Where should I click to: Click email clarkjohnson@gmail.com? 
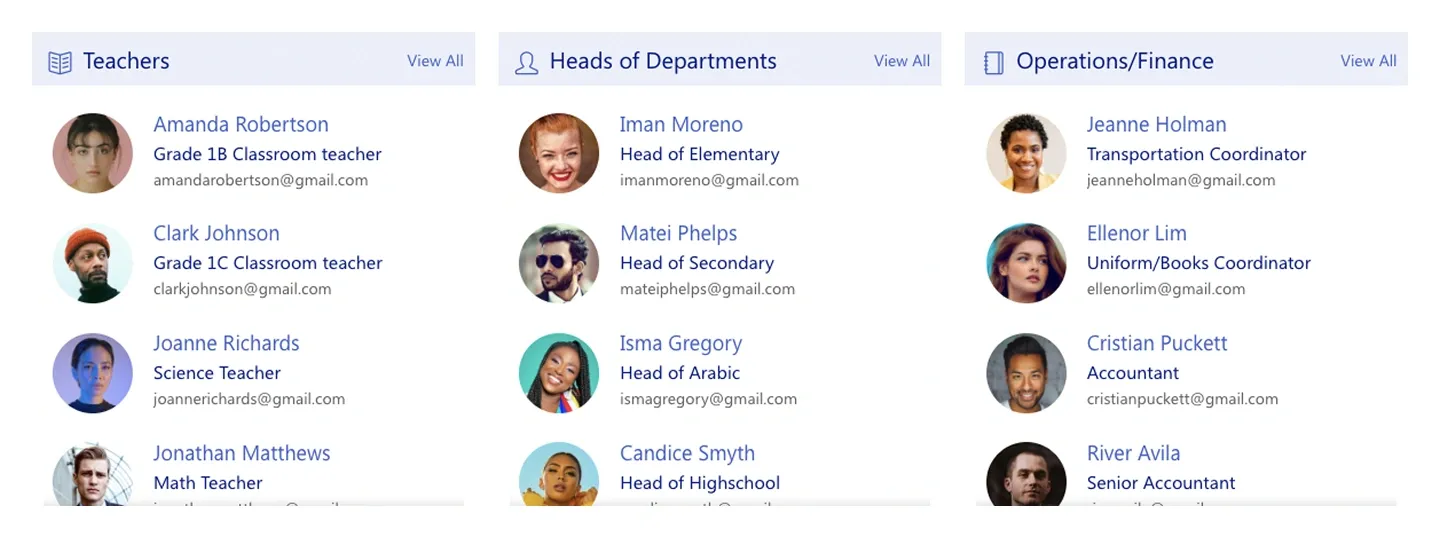point(242,290)
